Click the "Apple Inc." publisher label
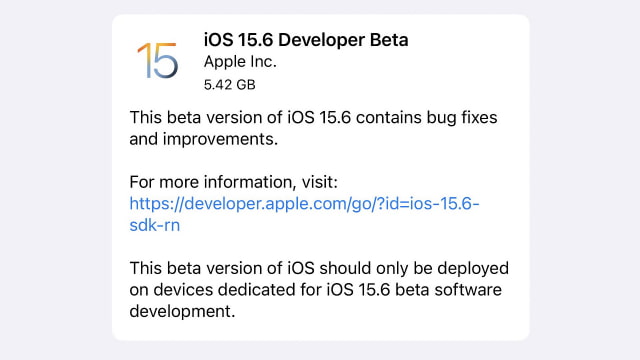This screenshot has width=640, height=360. (x=240, y=62)
